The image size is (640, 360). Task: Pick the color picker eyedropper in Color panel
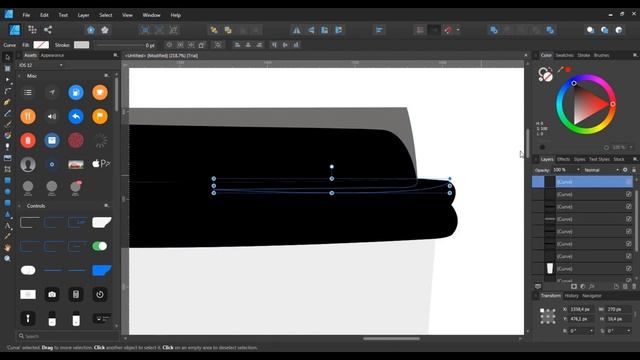pos(560,70)
